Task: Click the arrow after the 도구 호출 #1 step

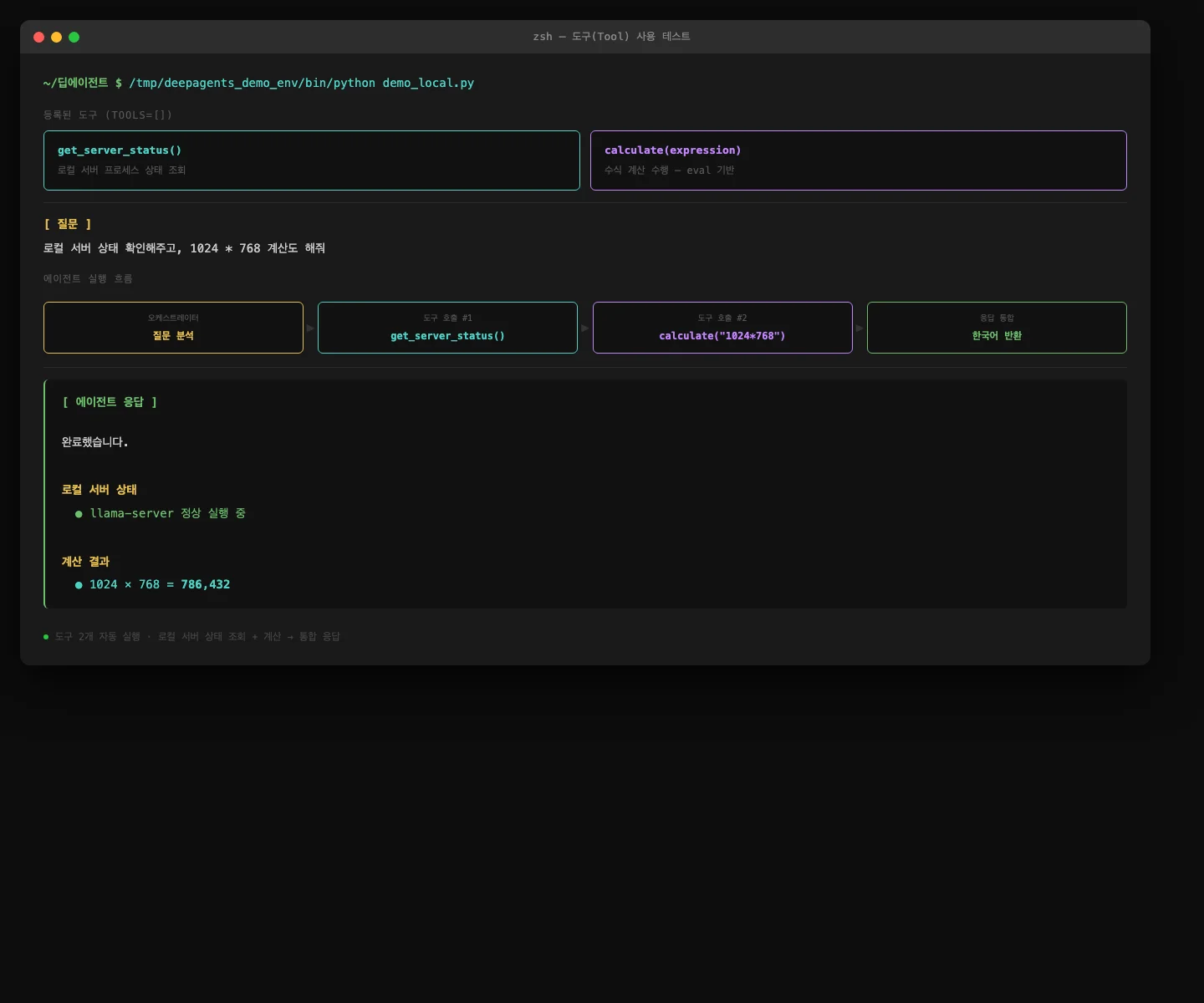Action: point(584,328)
